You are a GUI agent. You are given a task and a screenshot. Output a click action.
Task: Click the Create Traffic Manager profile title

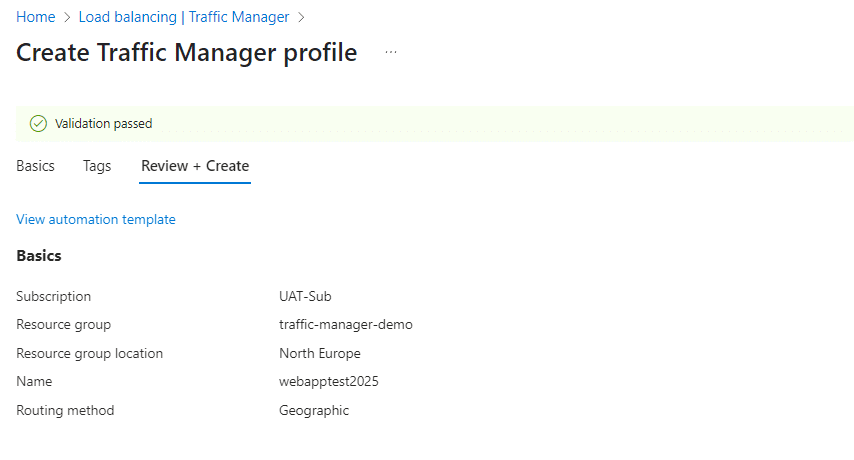coord(186,53)
